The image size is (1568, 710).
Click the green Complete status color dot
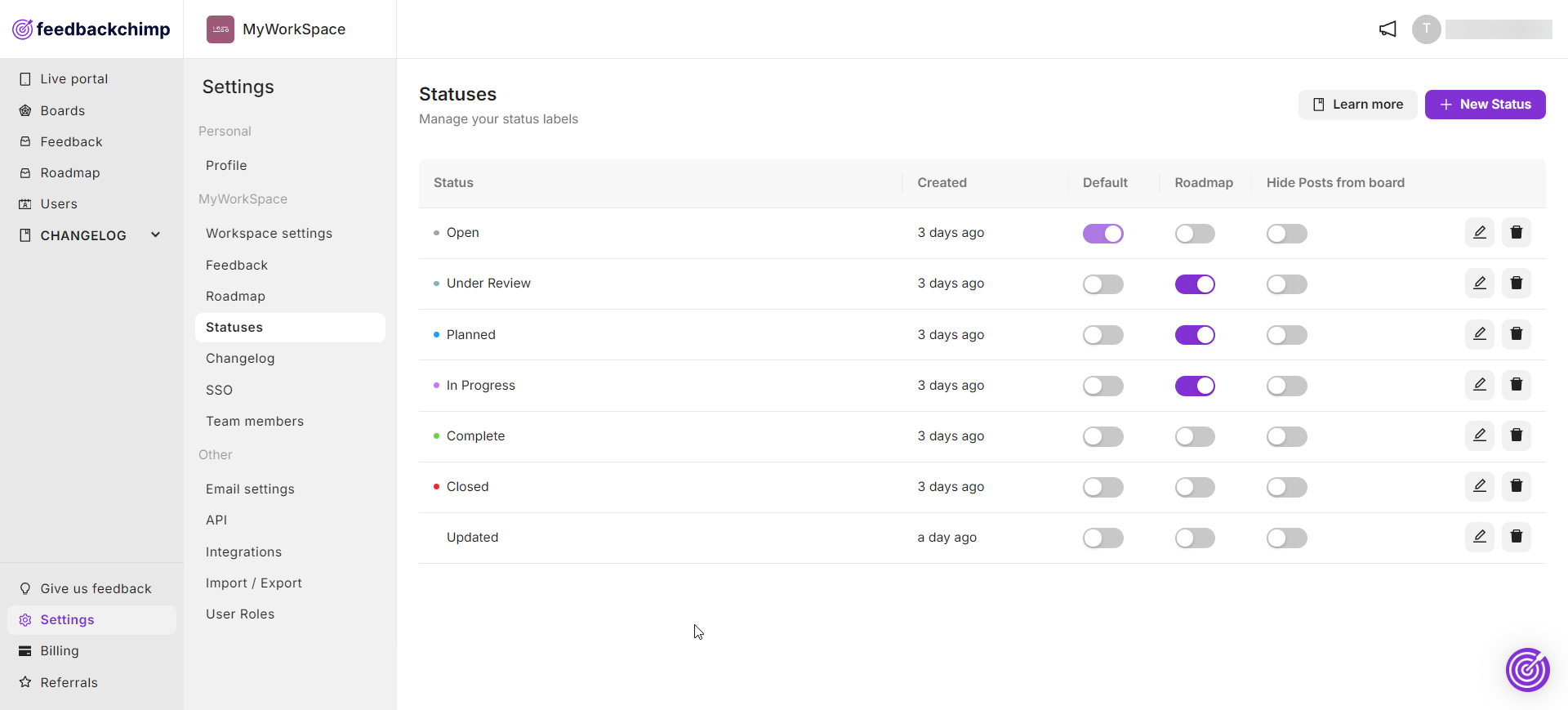click(436, 436)
